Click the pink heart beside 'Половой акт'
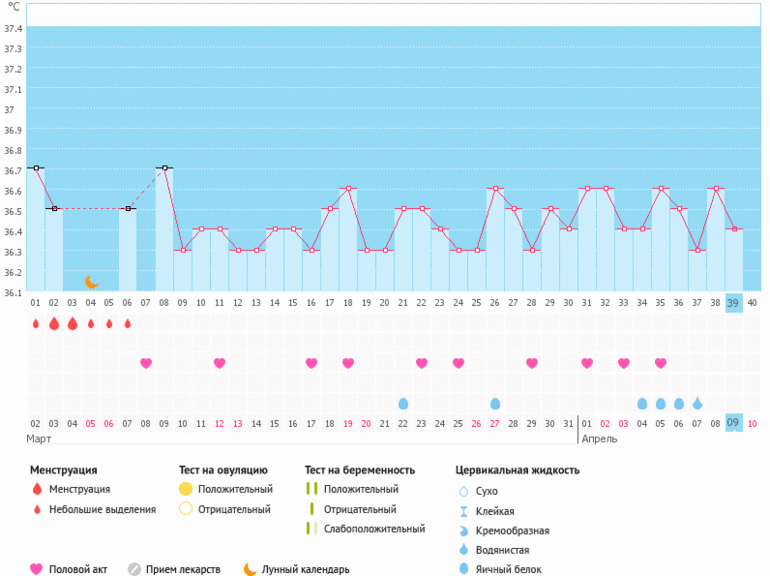The width and height of the screenshot is (770, 576). pyautogui.click(x=37, y=569)
